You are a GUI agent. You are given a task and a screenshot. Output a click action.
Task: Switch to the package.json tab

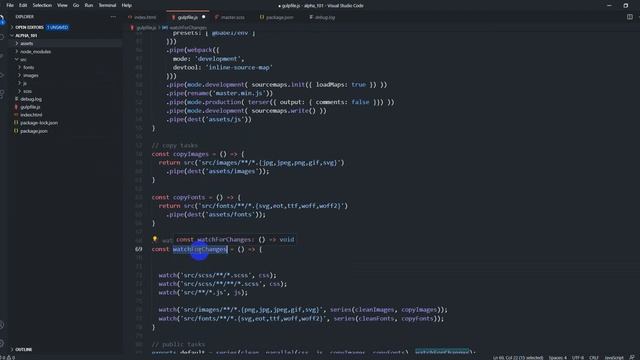tap(280, 17)
